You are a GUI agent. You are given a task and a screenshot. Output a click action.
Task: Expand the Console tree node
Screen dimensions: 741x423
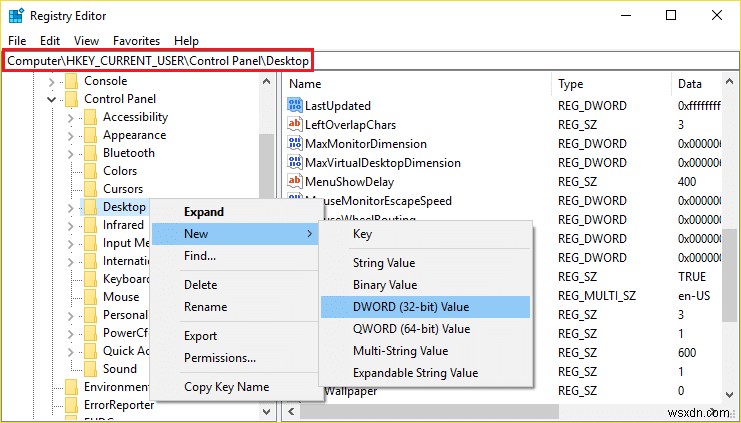click(52, 82)
